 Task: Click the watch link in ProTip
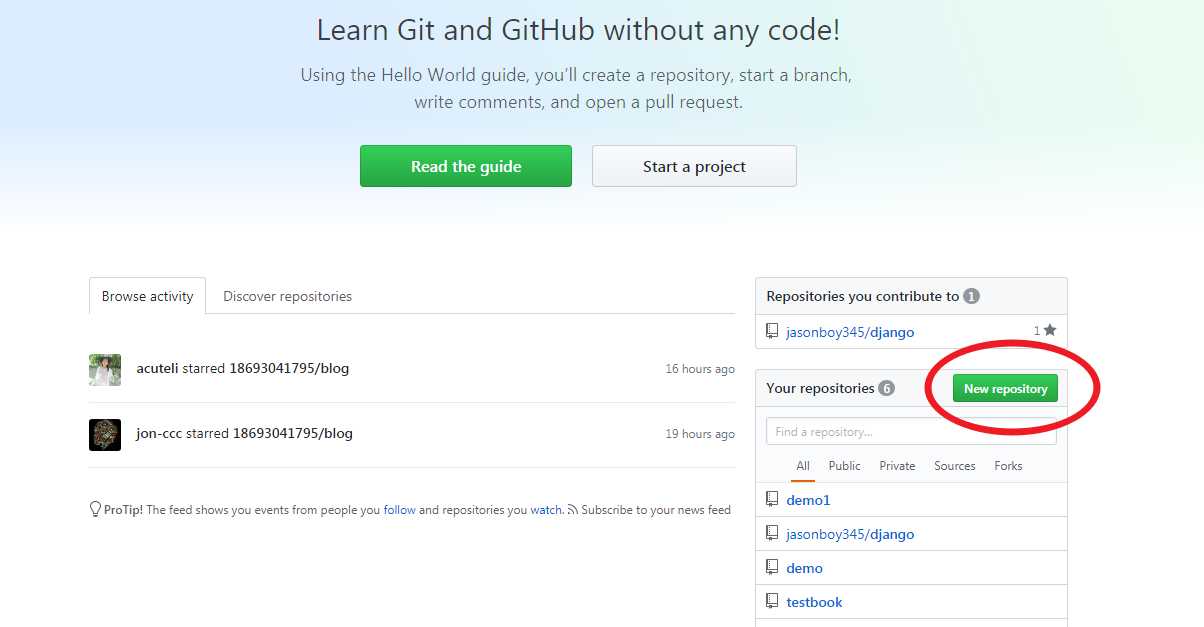546,510
